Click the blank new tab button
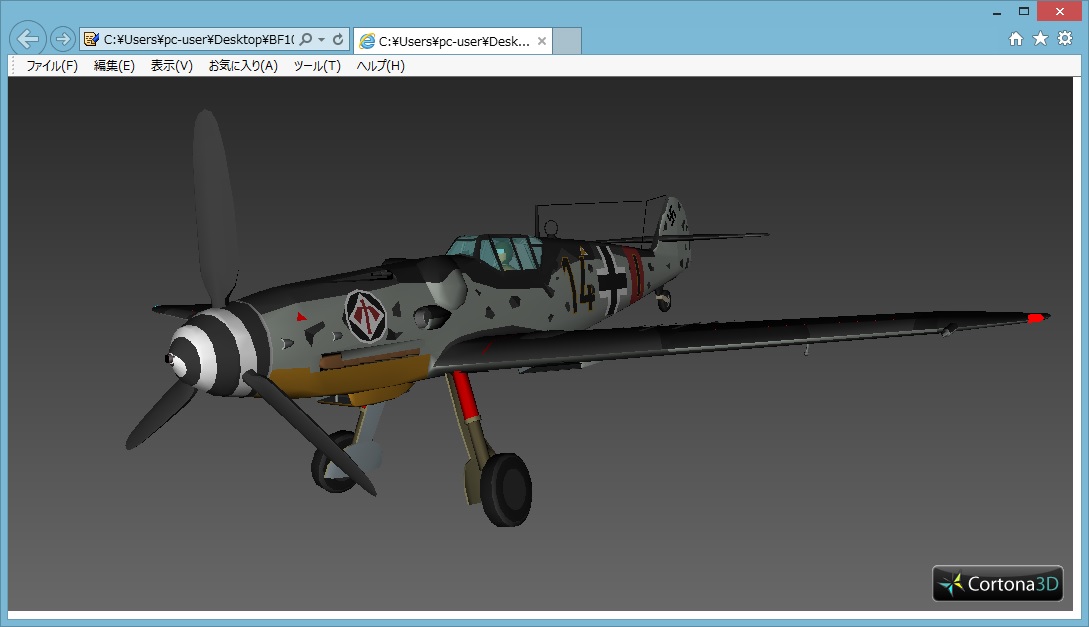Image resolution: width=1089 pixels, height=627 pixels. 567,41
